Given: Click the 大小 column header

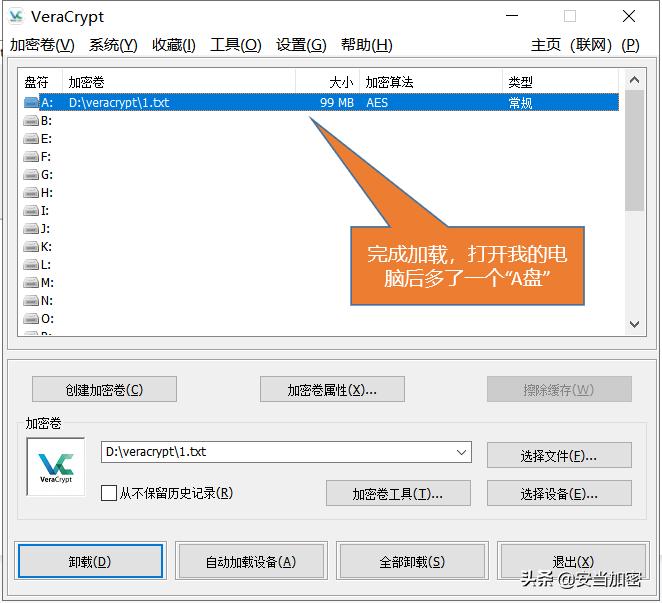Looking at the screenshot, I should [328, 81].
